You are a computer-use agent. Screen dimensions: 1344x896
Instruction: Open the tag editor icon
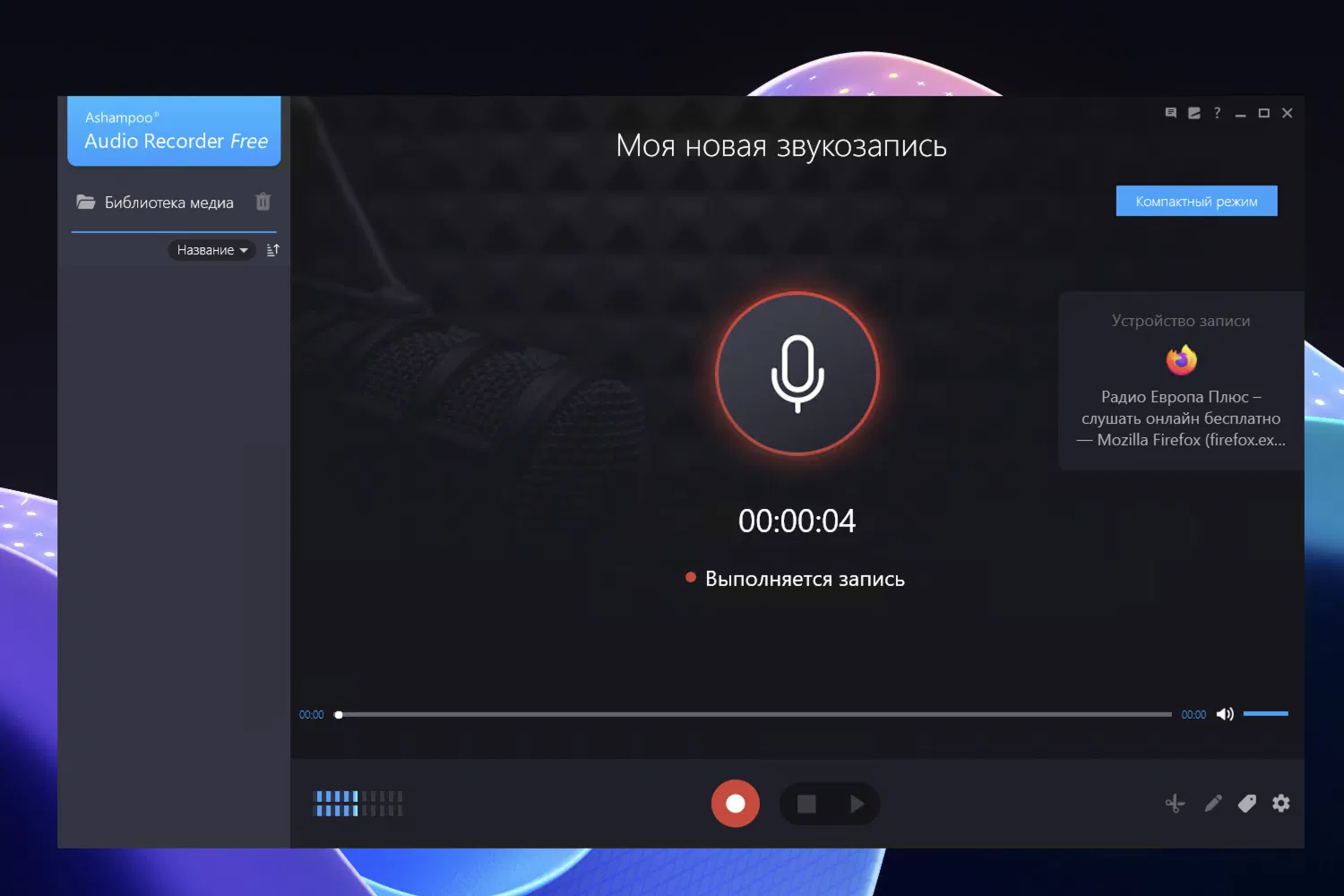click(1247, 804)
